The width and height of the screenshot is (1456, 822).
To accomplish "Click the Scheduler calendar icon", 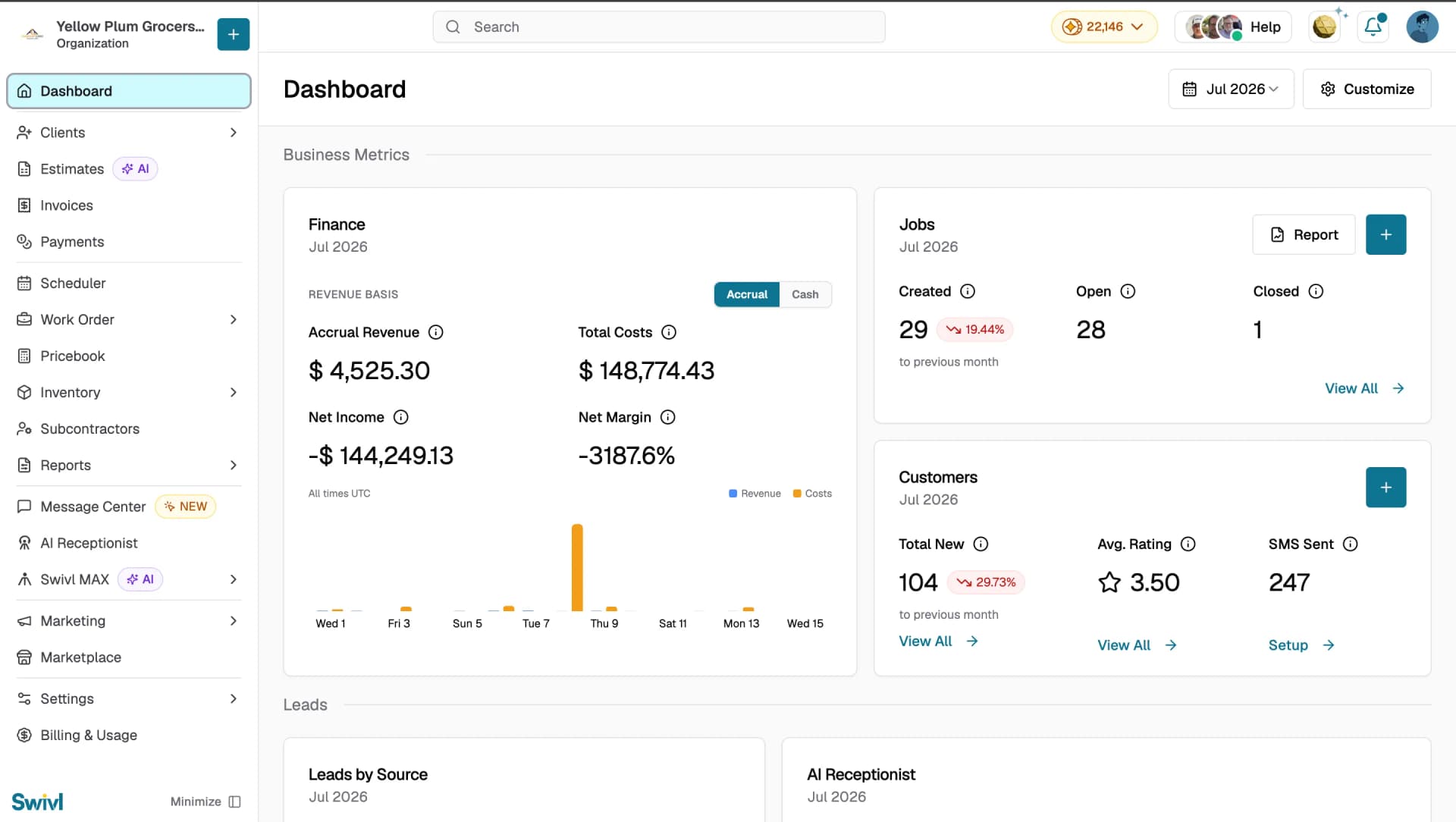I will coord(24,284).
